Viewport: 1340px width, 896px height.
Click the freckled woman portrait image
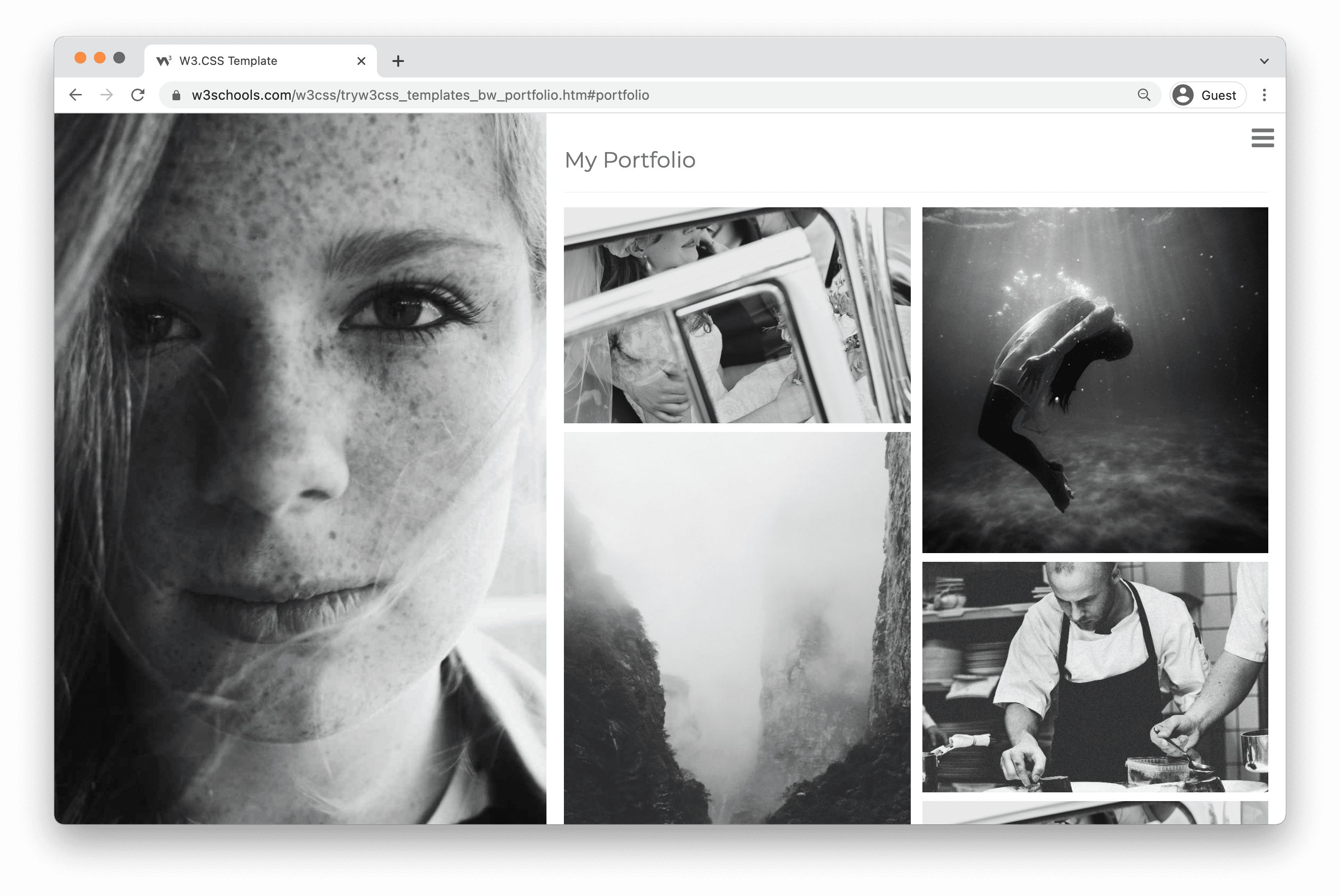(x=300, y=468)
